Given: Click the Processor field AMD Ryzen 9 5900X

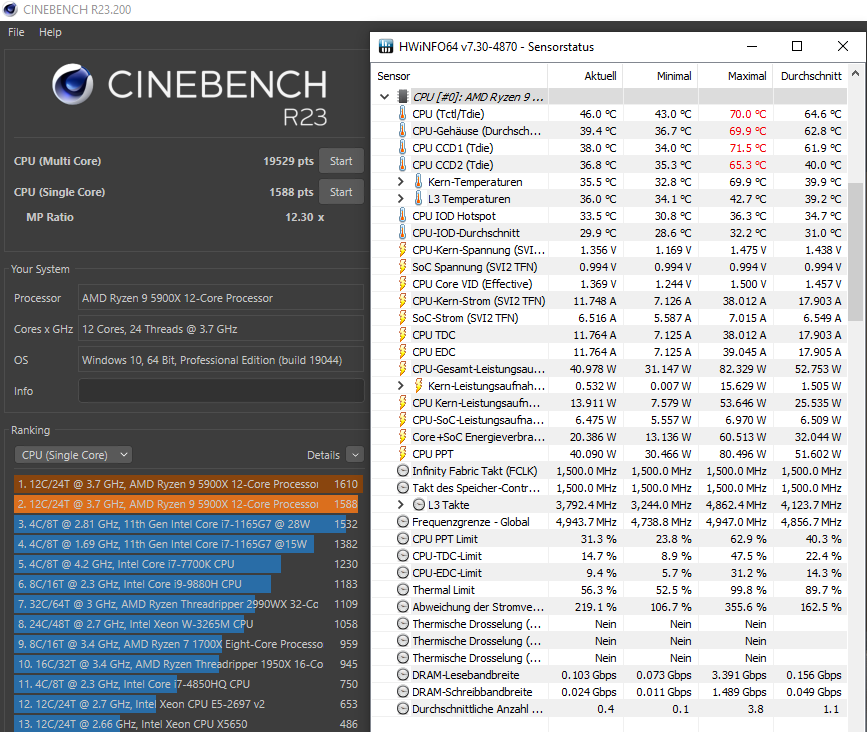Looking at the screenshot, I should pos(221,298).
